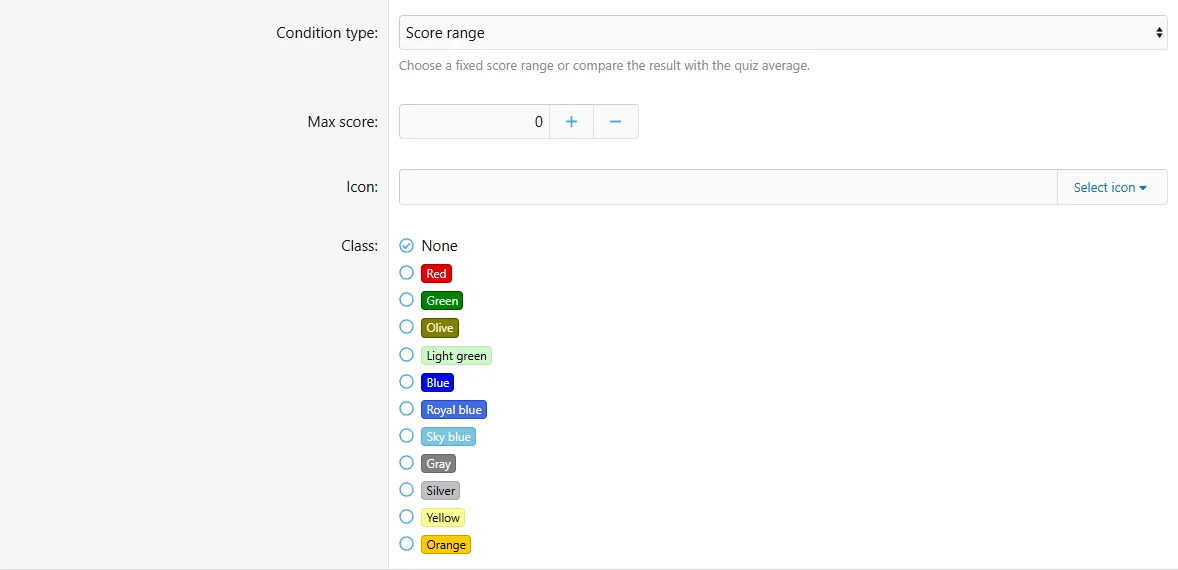The image size is (1178, 570).
Task: Click the Class field label
Action: coord(359,246)
